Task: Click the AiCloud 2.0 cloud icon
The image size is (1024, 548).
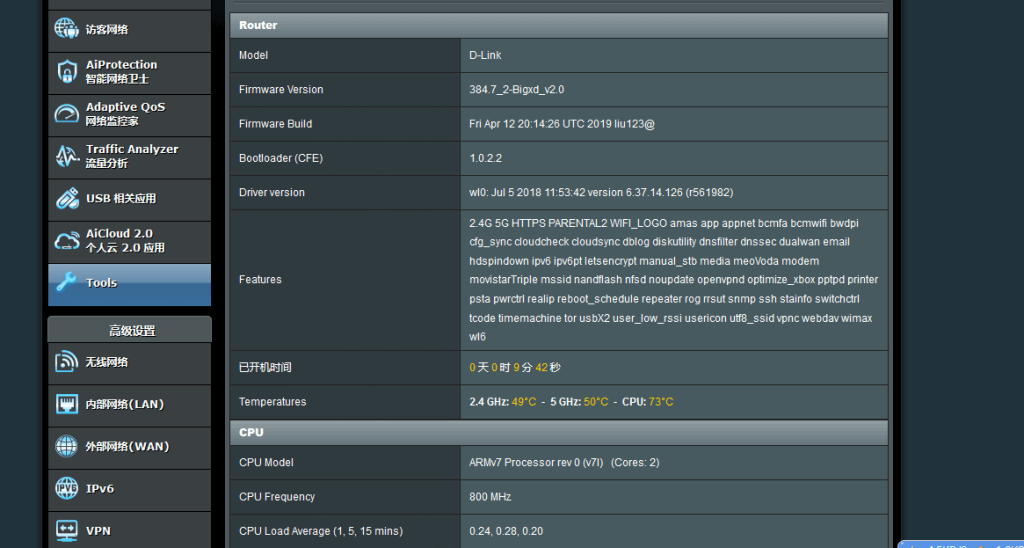Action: click(x=66, y=240)
